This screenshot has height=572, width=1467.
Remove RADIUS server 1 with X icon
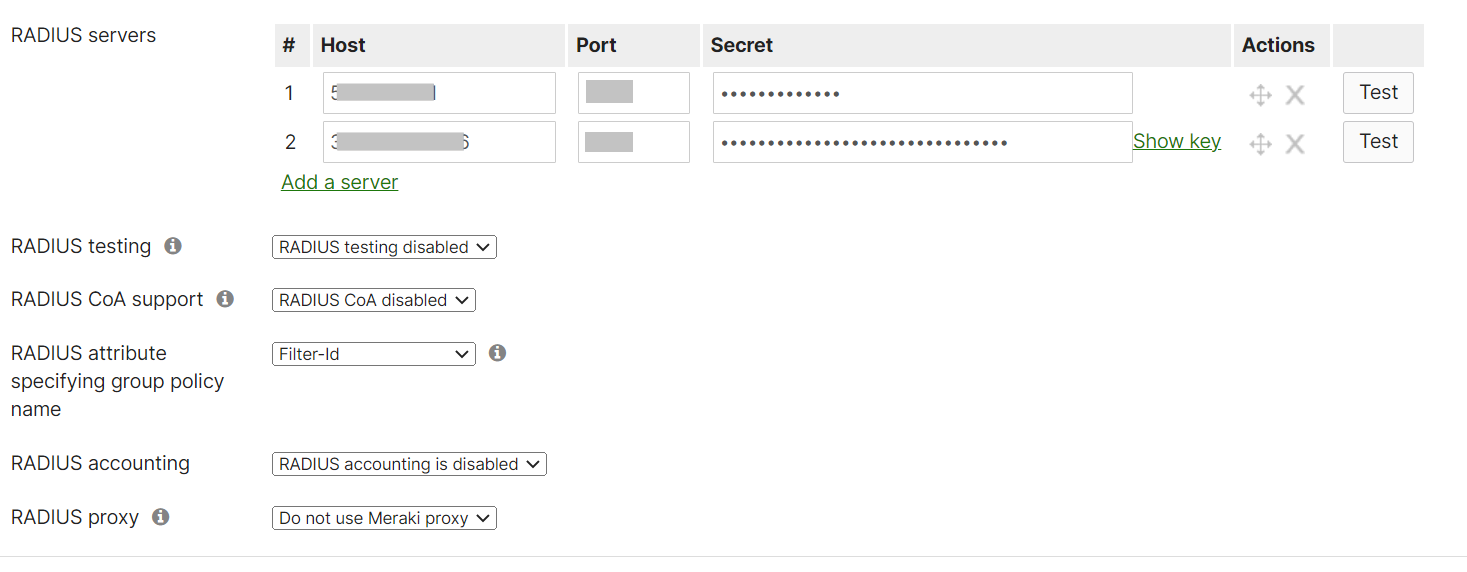pos(1295,95)
